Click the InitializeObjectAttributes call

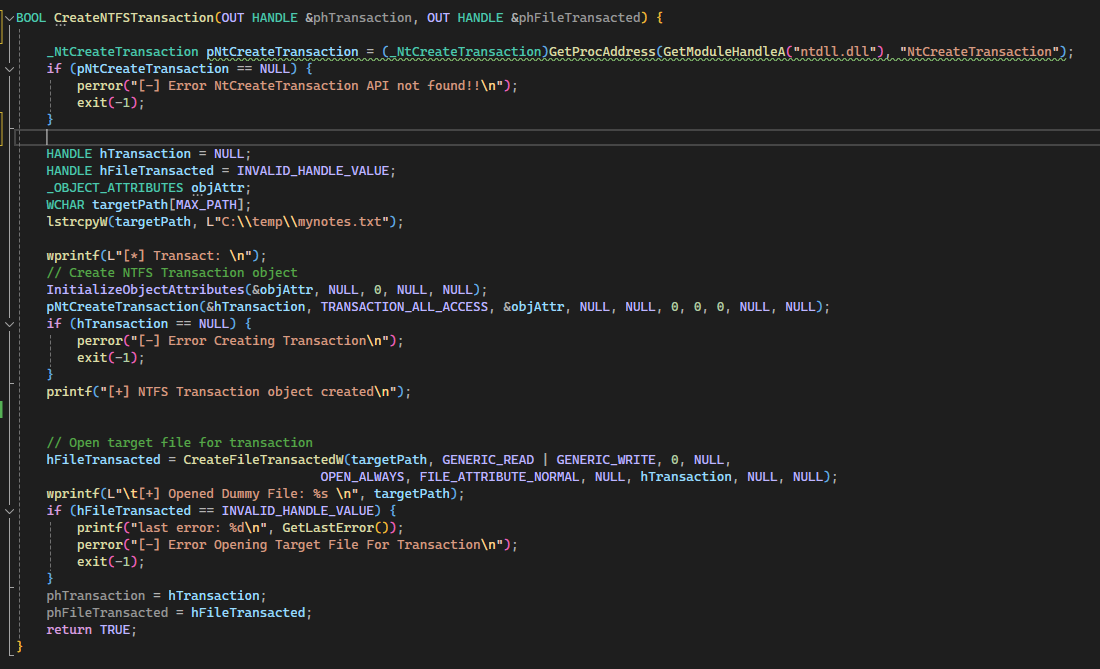pyautogui.click(x=144, y=290)
